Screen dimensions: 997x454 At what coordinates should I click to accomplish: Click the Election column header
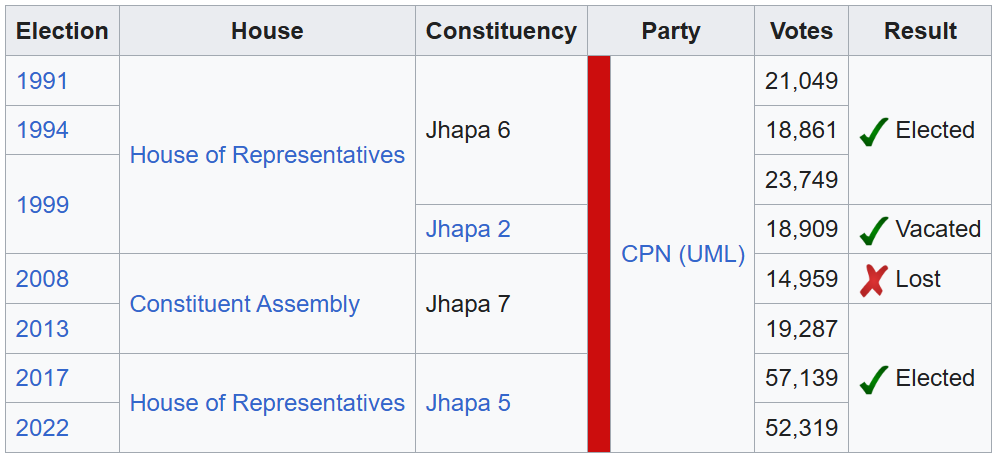point(62,31)
